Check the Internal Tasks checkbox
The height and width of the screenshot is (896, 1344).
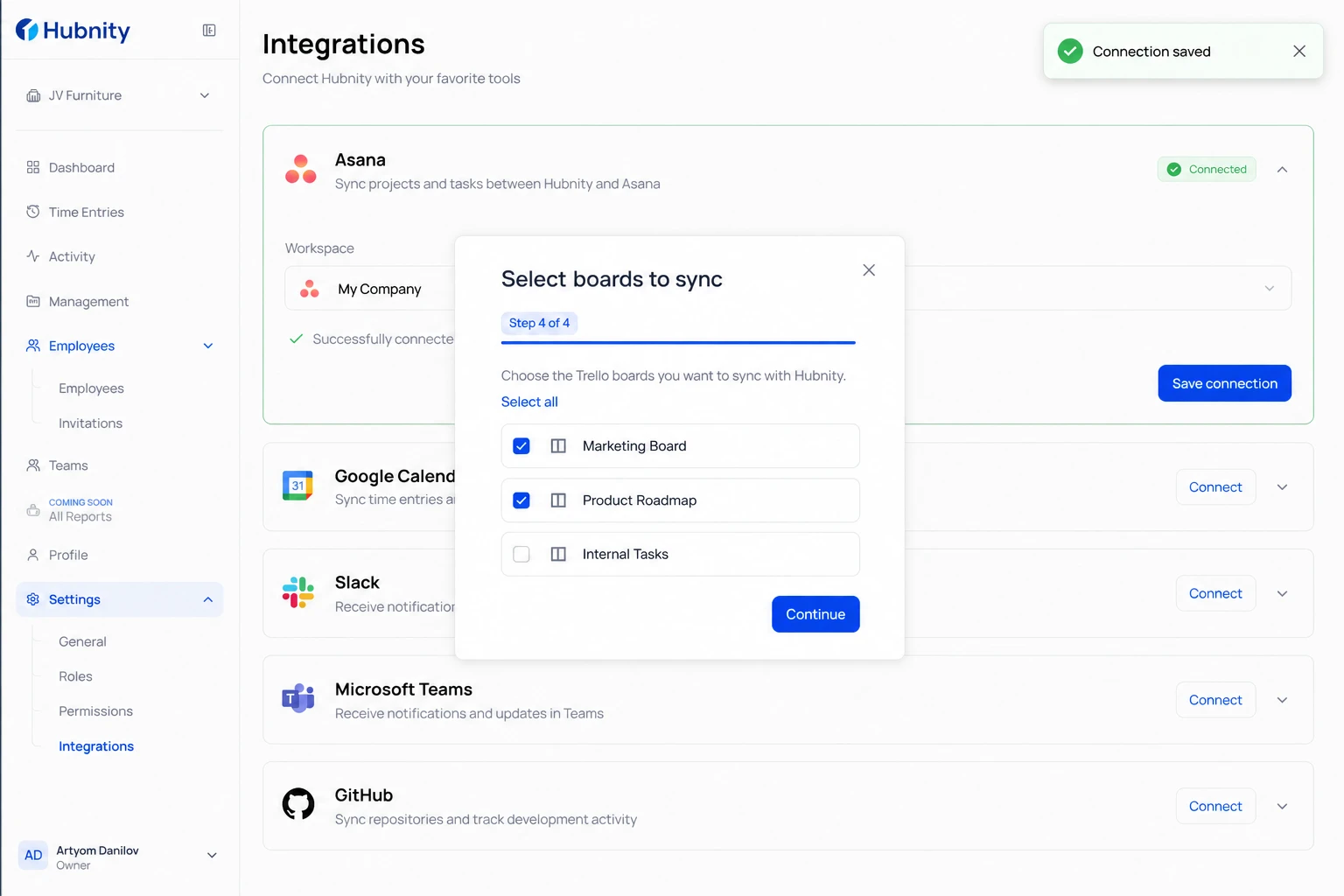coord(521,555)
